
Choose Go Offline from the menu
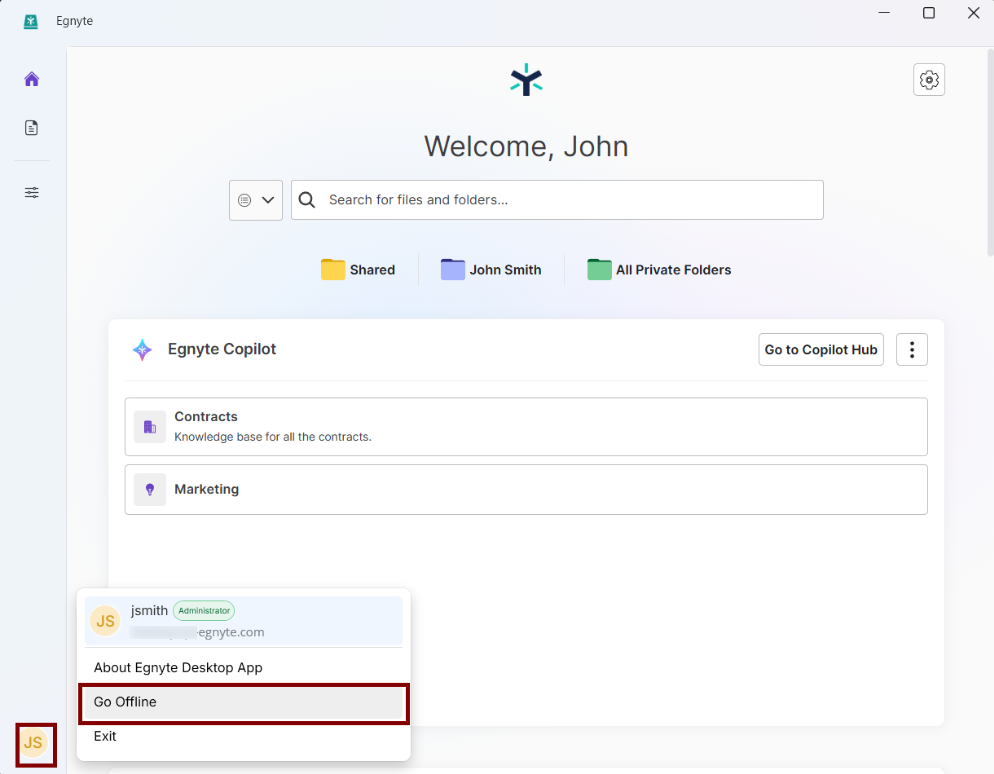click(x=244, y=702)
